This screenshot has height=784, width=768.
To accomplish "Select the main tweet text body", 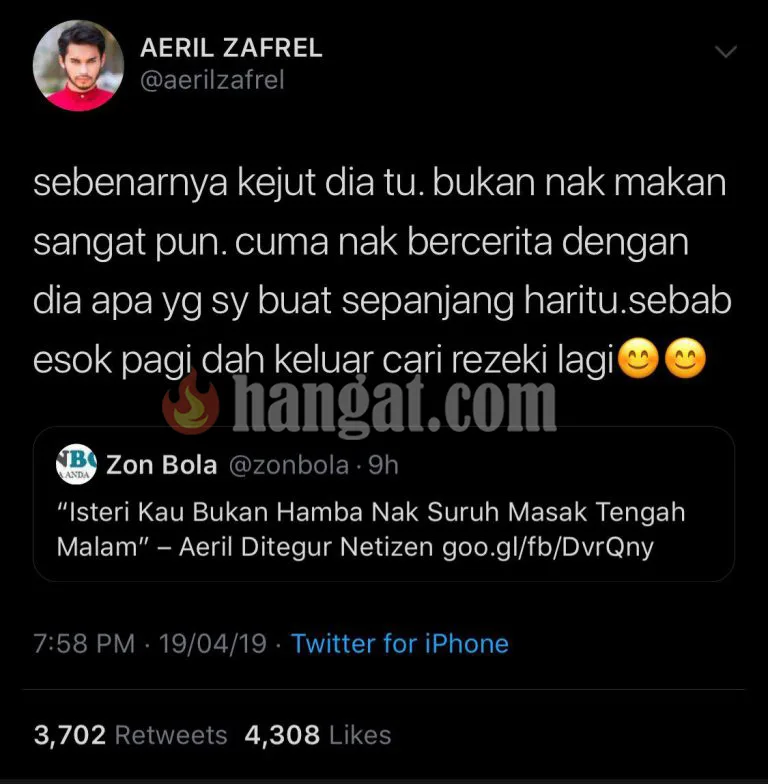I will (x=382, y=271).
